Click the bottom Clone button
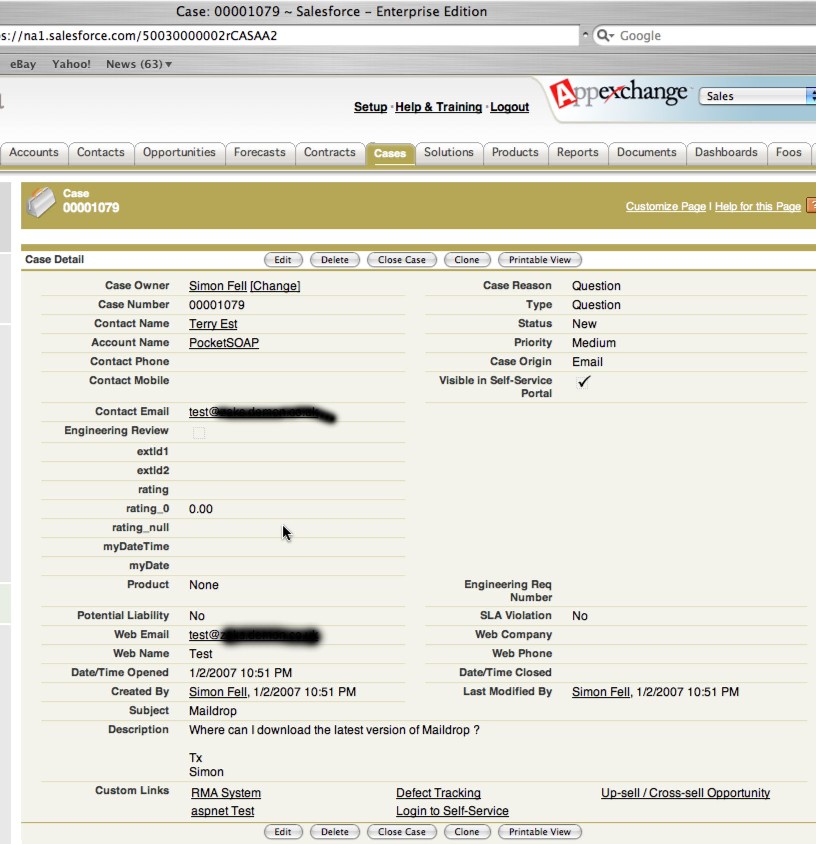 pyautogui.click(x=467, y=832)
